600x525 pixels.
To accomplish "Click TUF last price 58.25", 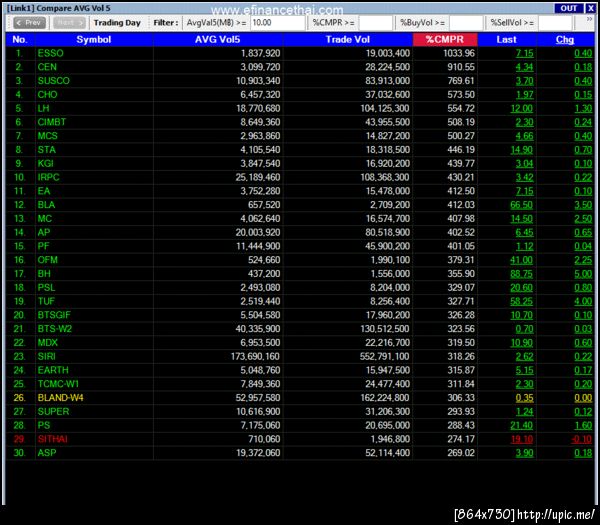I will (522, 301).
